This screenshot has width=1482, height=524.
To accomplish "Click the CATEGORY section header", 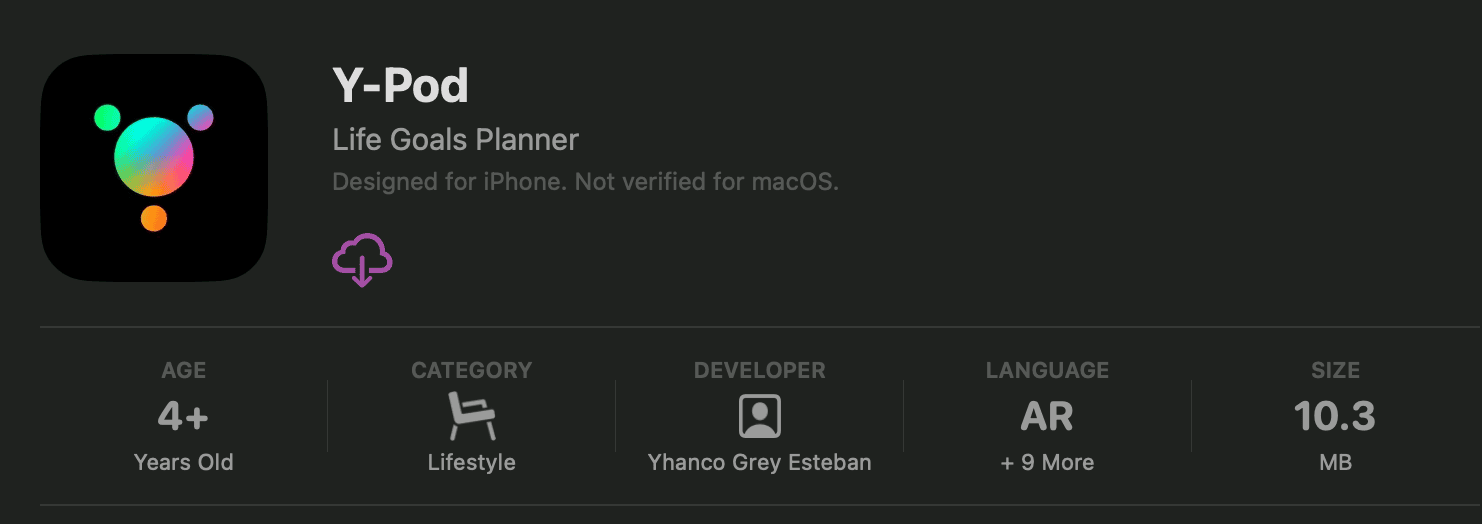I will pos(471,370).
